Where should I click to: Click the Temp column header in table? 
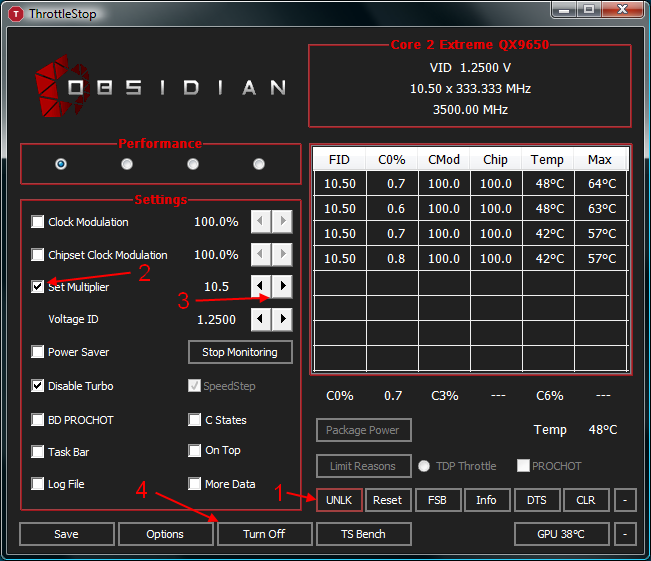[548, 159]
